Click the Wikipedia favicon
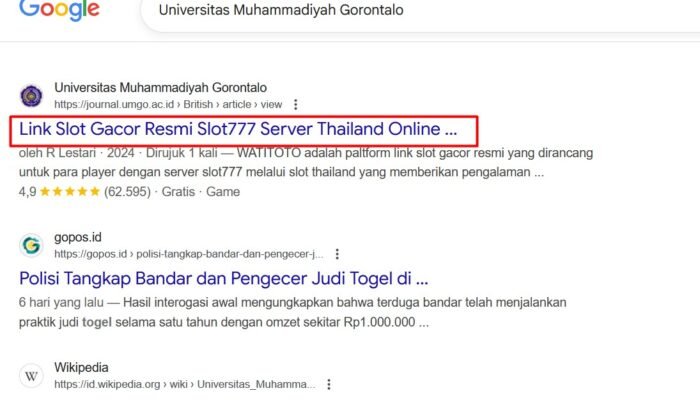The image size is (700, 400). click(x=31, y=376)
